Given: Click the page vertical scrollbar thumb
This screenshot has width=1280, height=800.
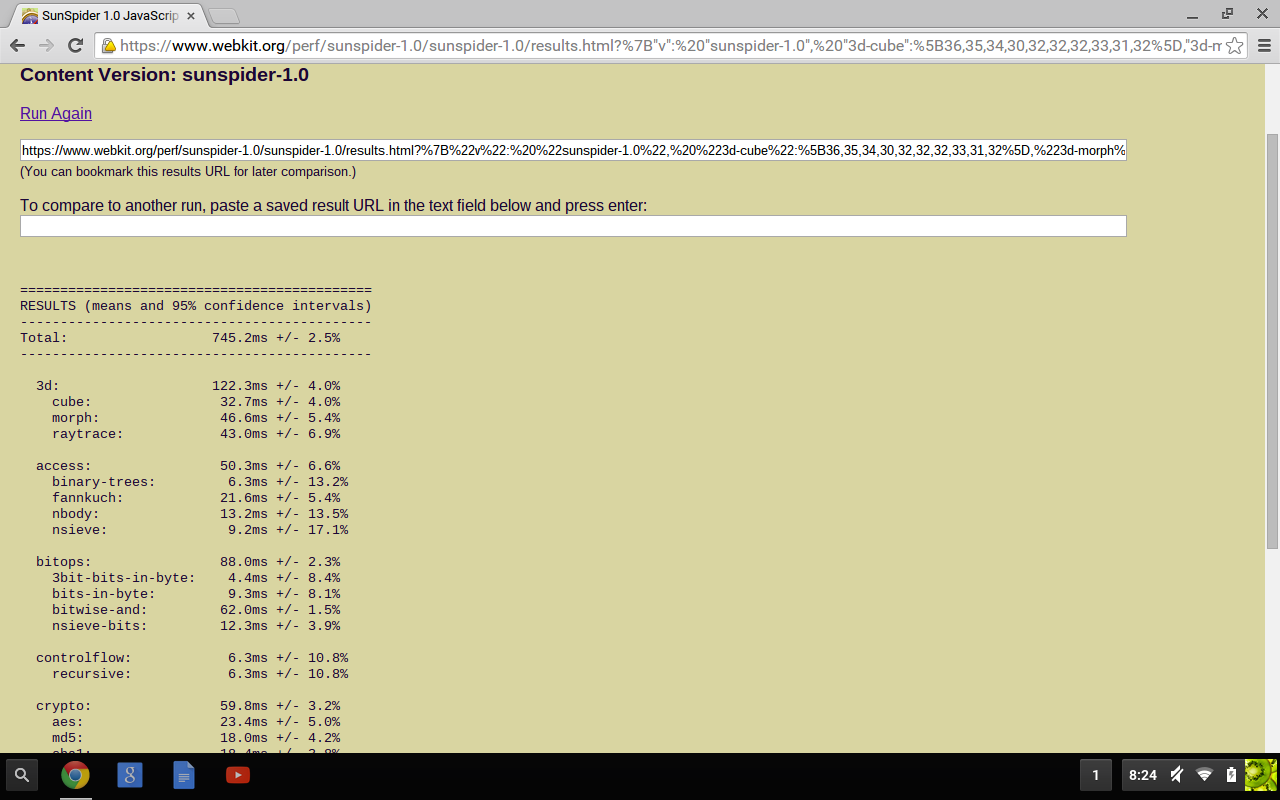Looking at the screenshot, I should tap(1272, 340).
